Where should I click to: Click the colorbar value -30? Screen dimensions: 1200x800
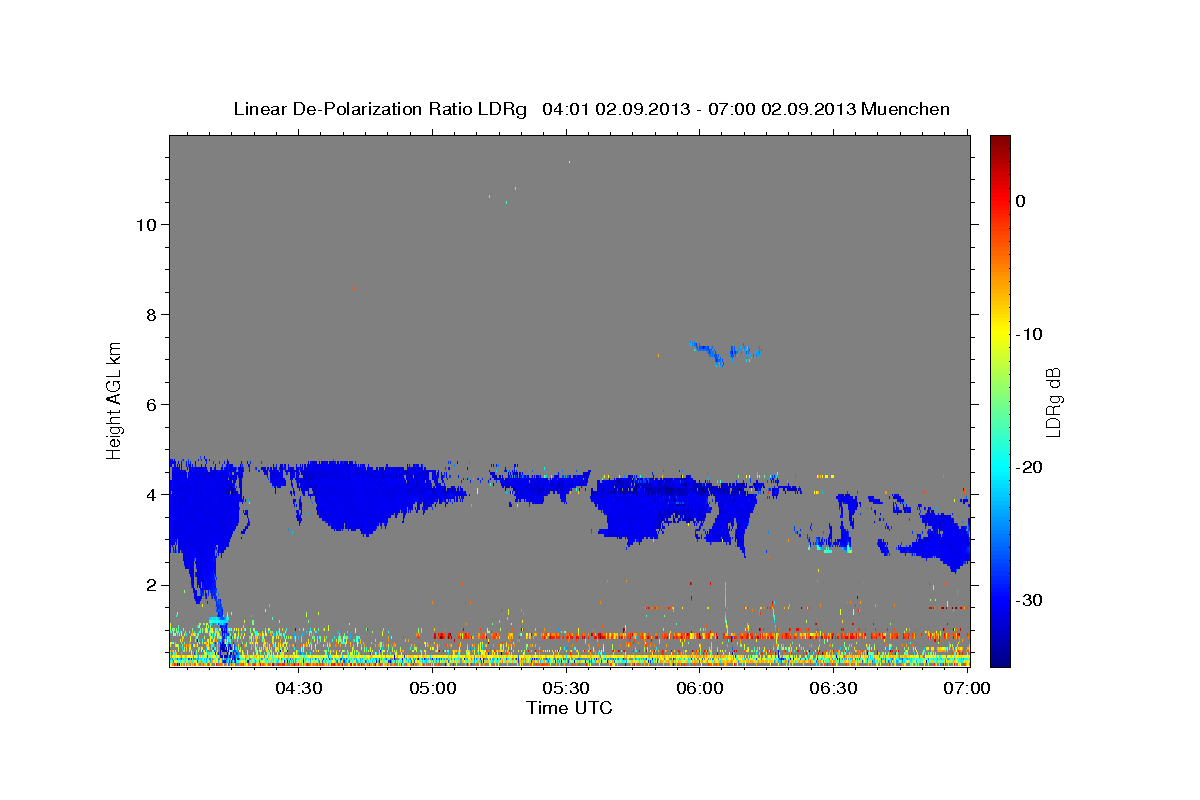pos(1028,600)
